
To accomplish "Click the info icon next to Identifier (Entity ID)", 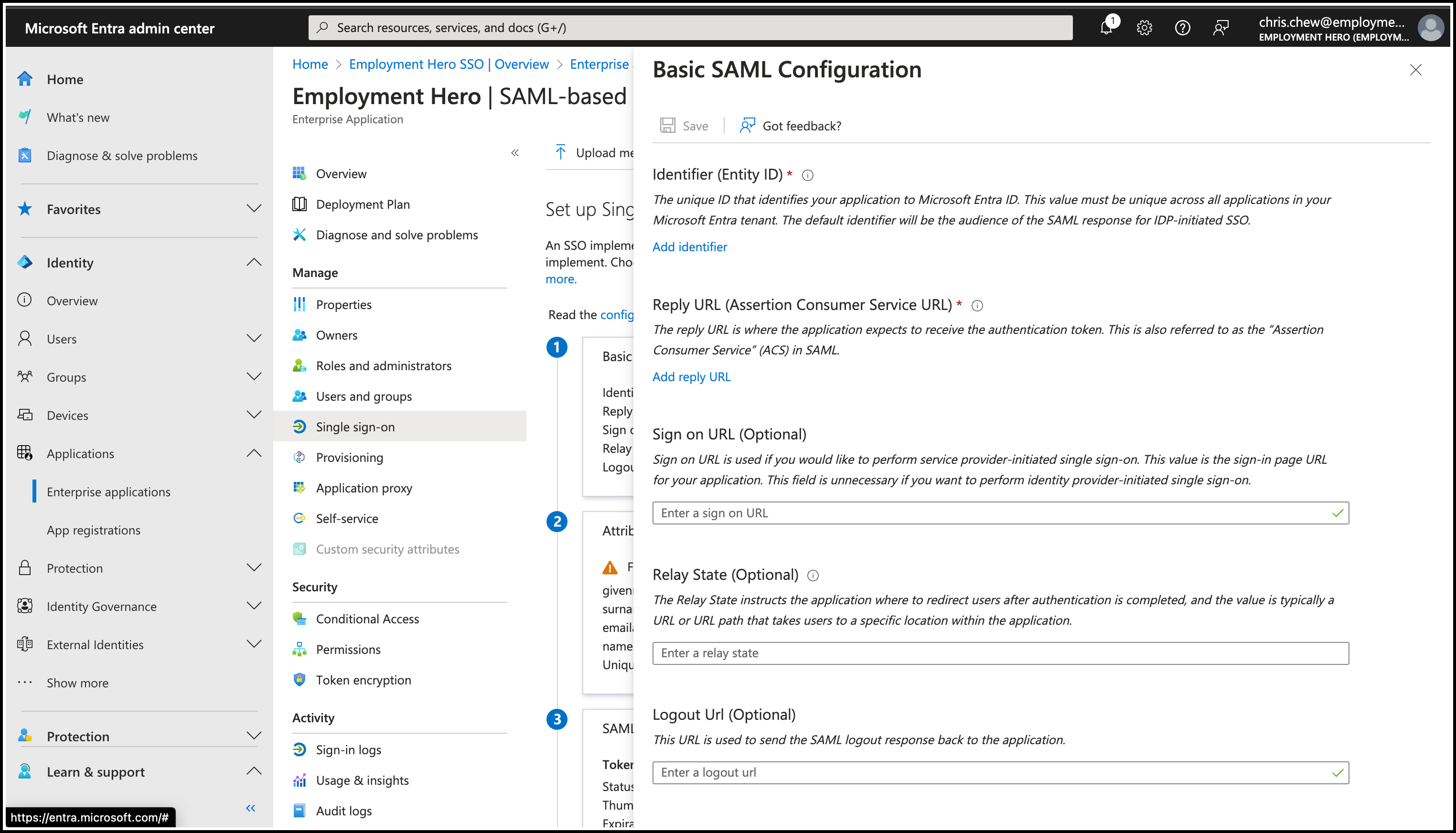I will point(808,176).
